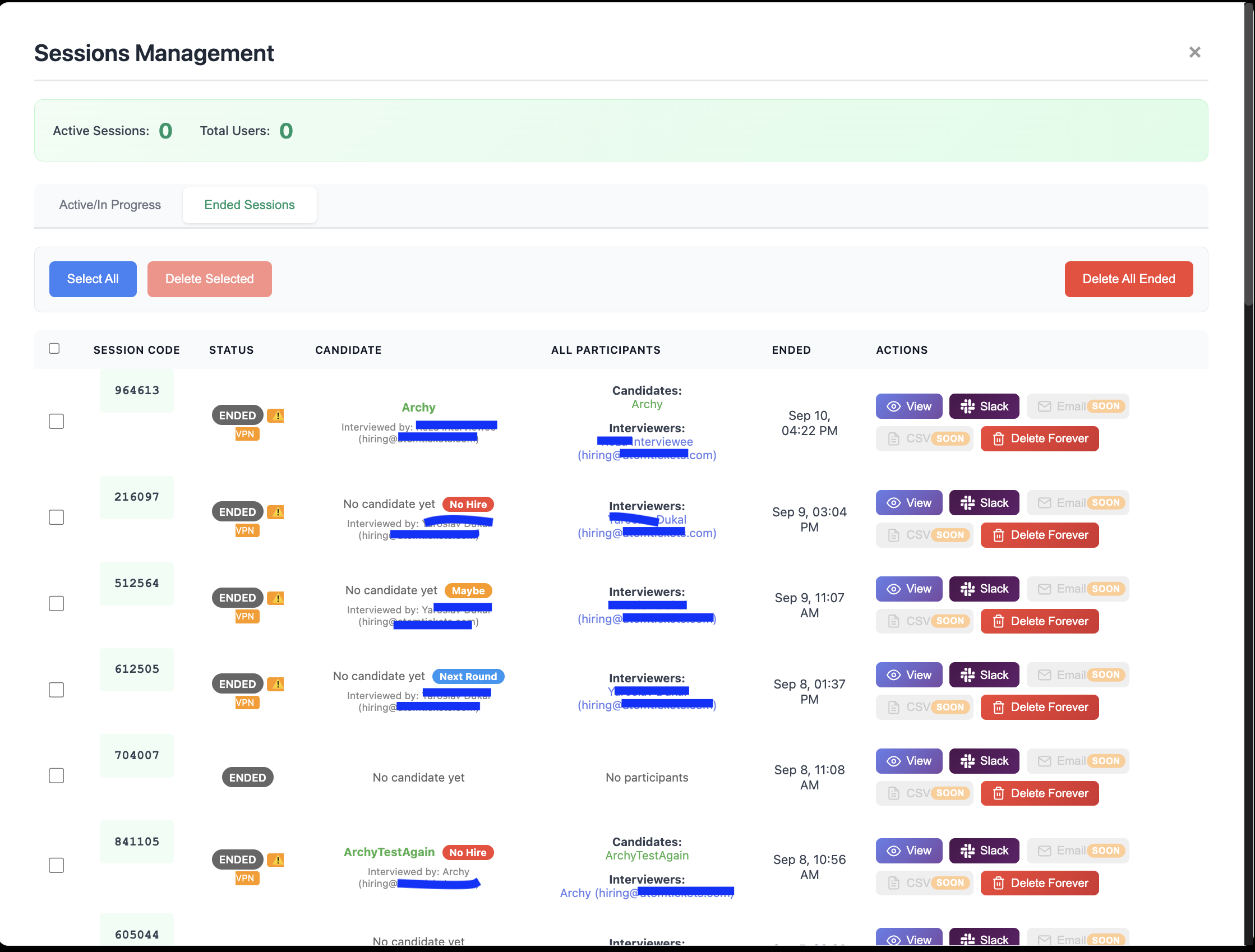Click the Select All button
Viewport: 1255px width, 952px height.
pos(93,279)
